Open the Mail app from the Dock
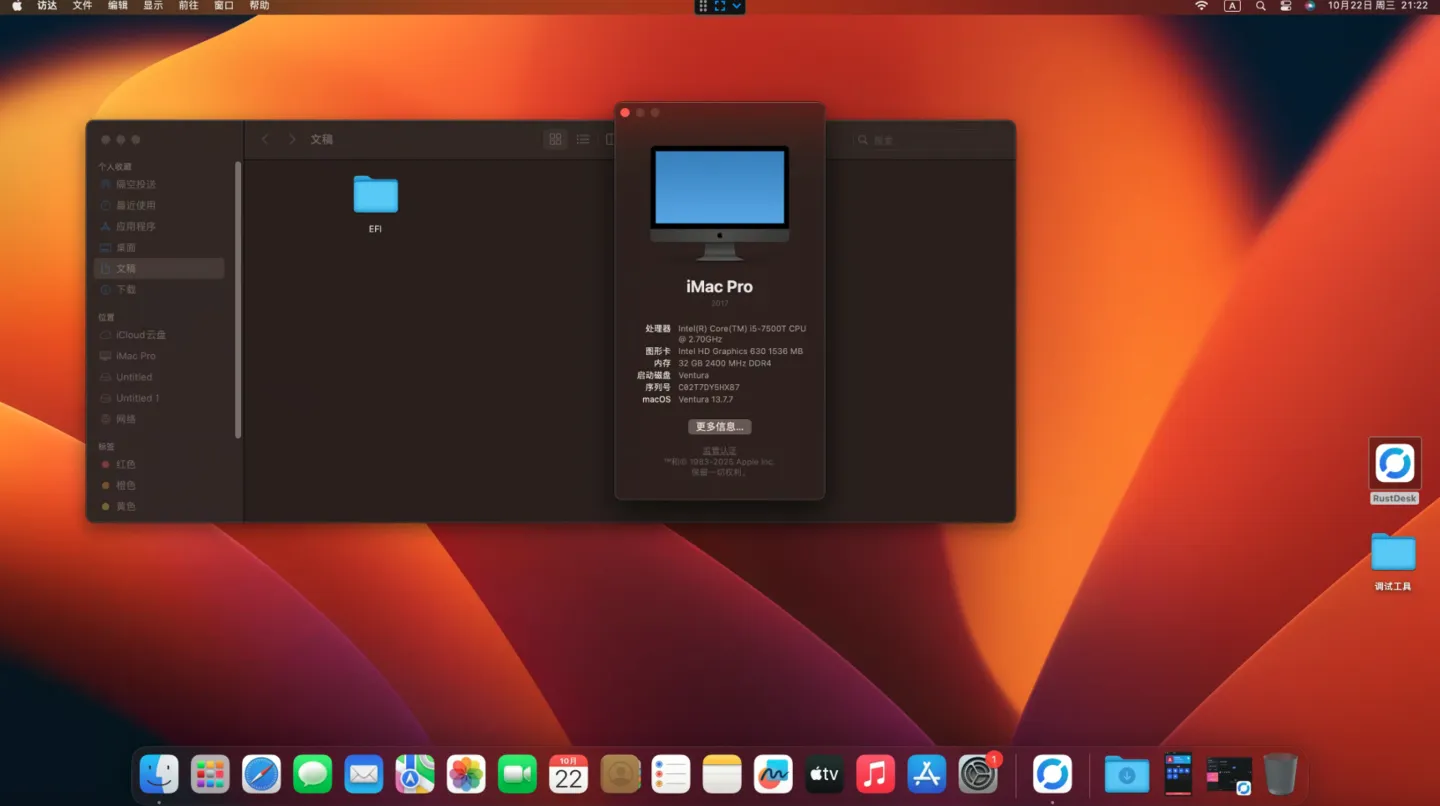Viewport: 1440px width, 806px height. pyautogui.click(x=363, y=773)
